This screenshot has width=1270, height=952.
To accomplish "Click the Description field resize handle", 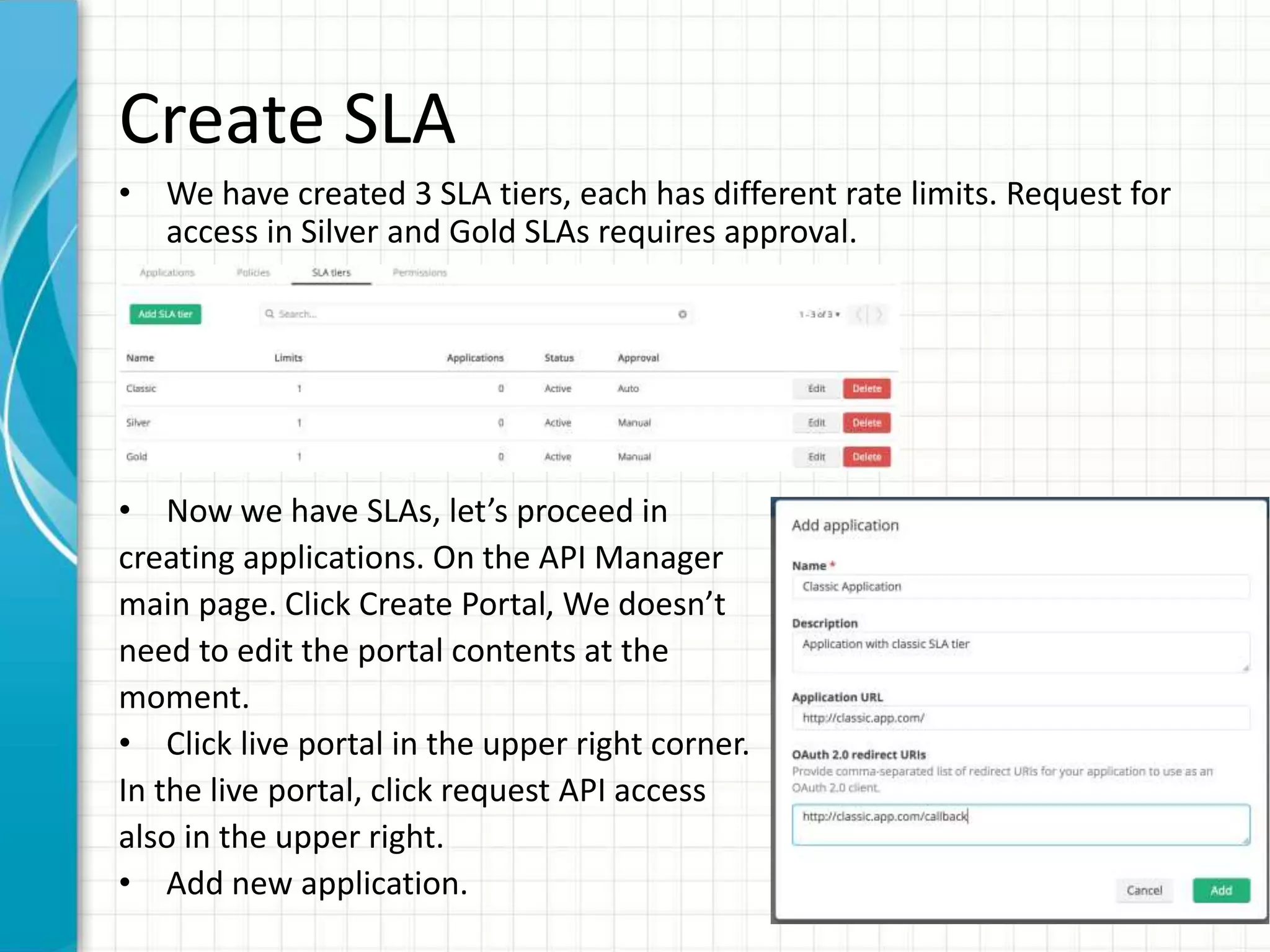I will 1245,668.
